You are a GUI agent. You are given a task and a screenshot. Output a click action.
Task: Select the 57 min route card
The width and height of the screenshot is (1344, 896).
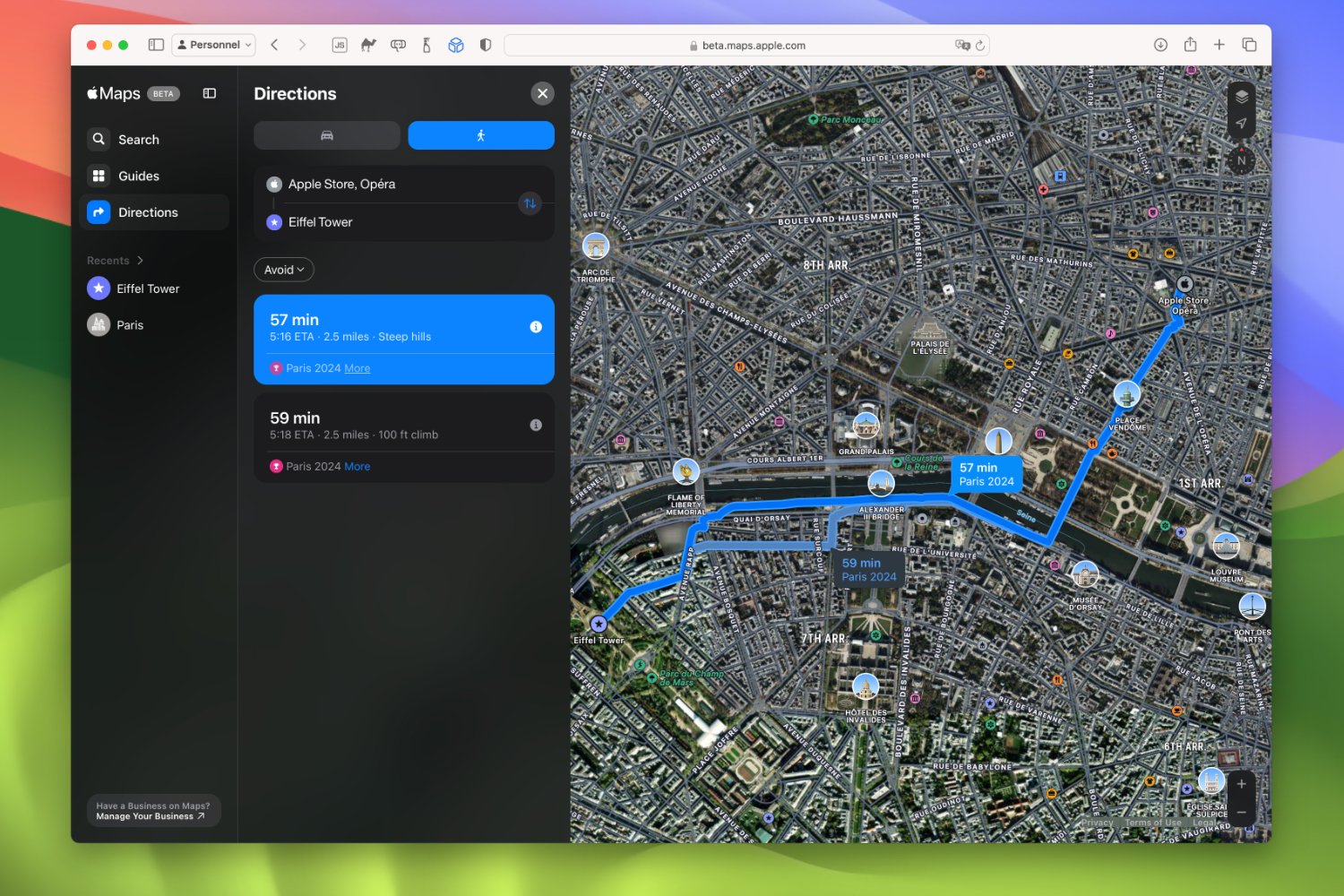(x=404, y=339)
